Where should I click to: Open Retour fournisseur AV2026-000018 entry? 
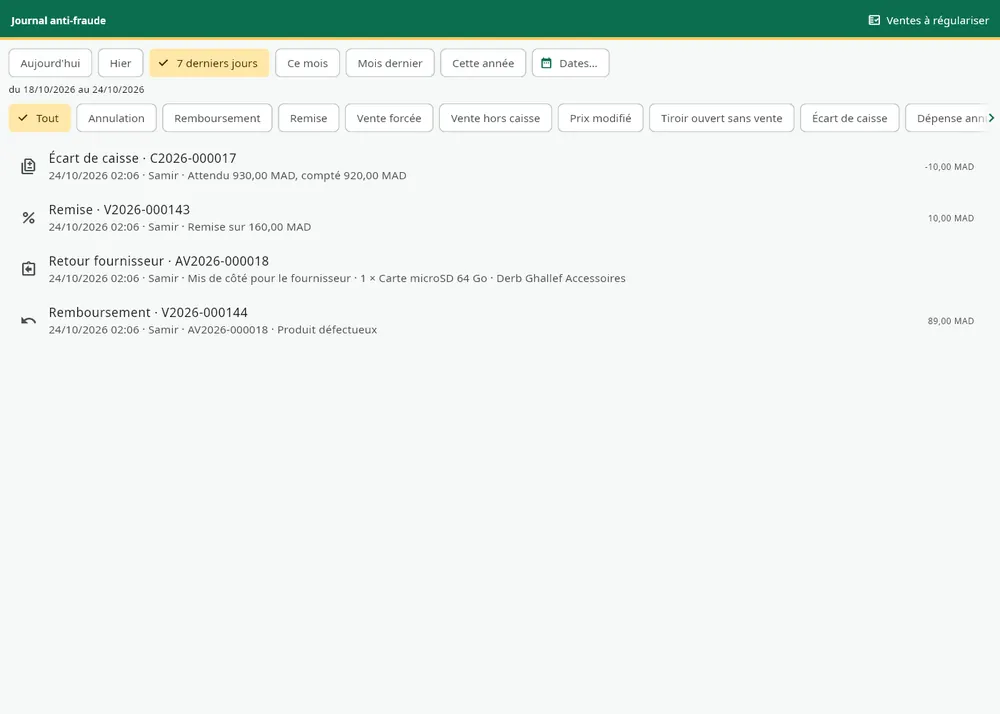500,269
